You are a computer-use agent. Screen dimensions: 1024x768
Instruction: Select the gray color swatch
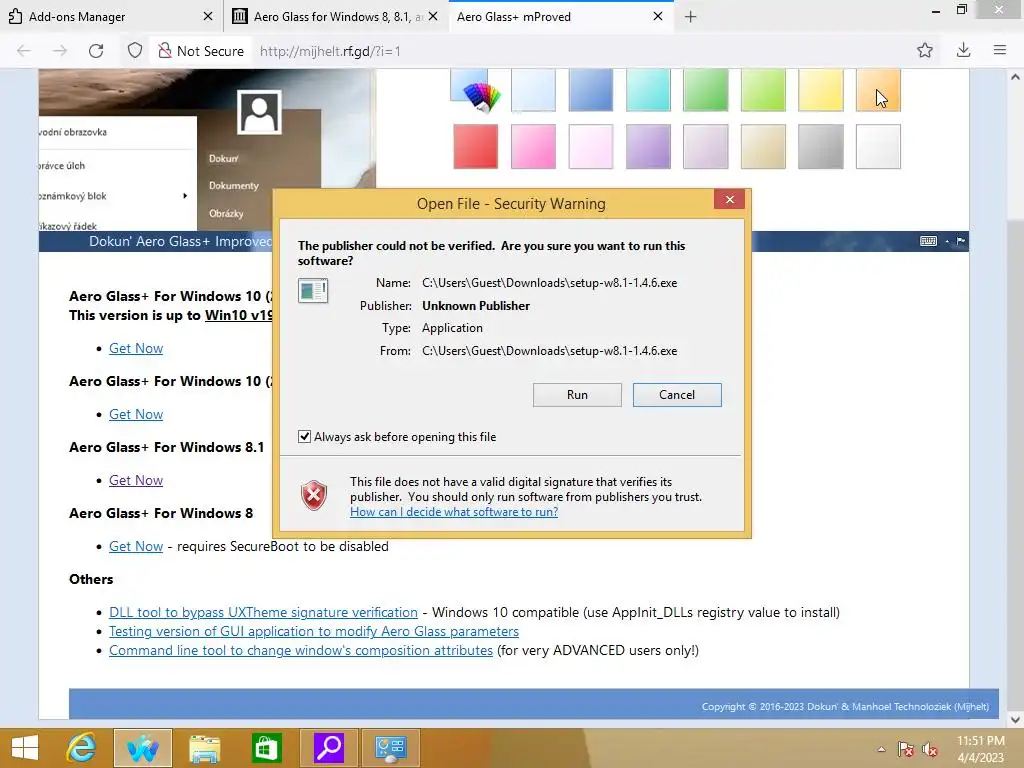tap(820, 147)
